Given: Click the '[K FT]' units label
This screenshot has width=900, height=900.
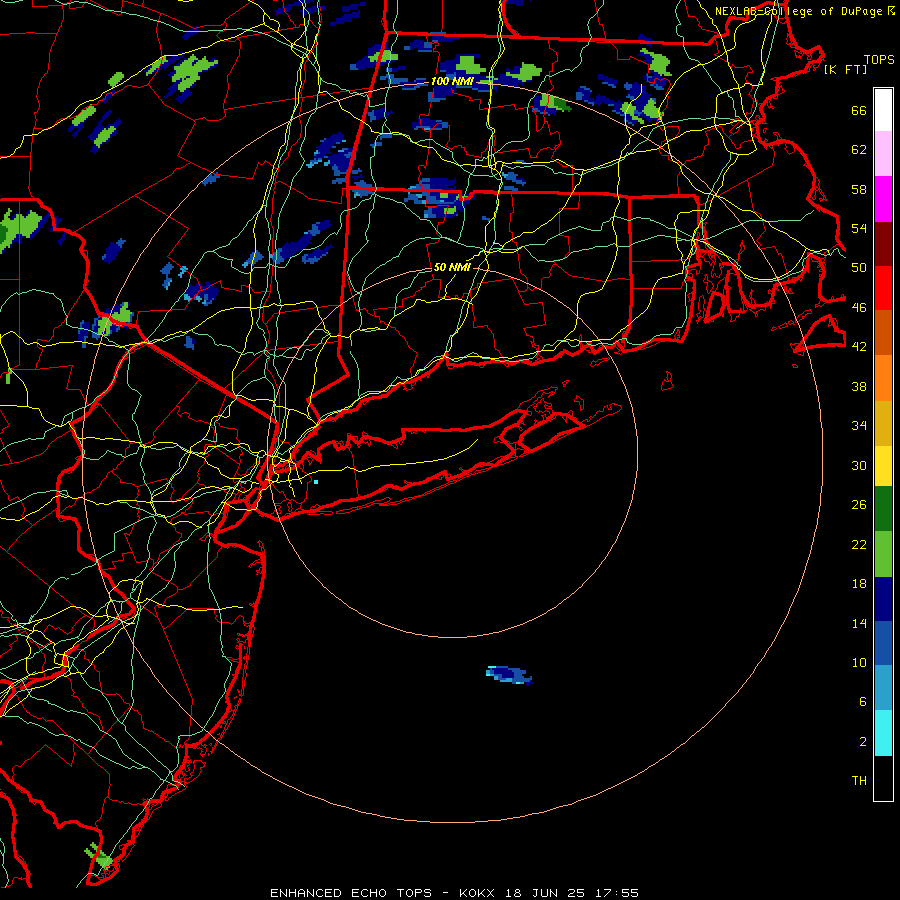Looking at the screenshot, I should point(845,69).
